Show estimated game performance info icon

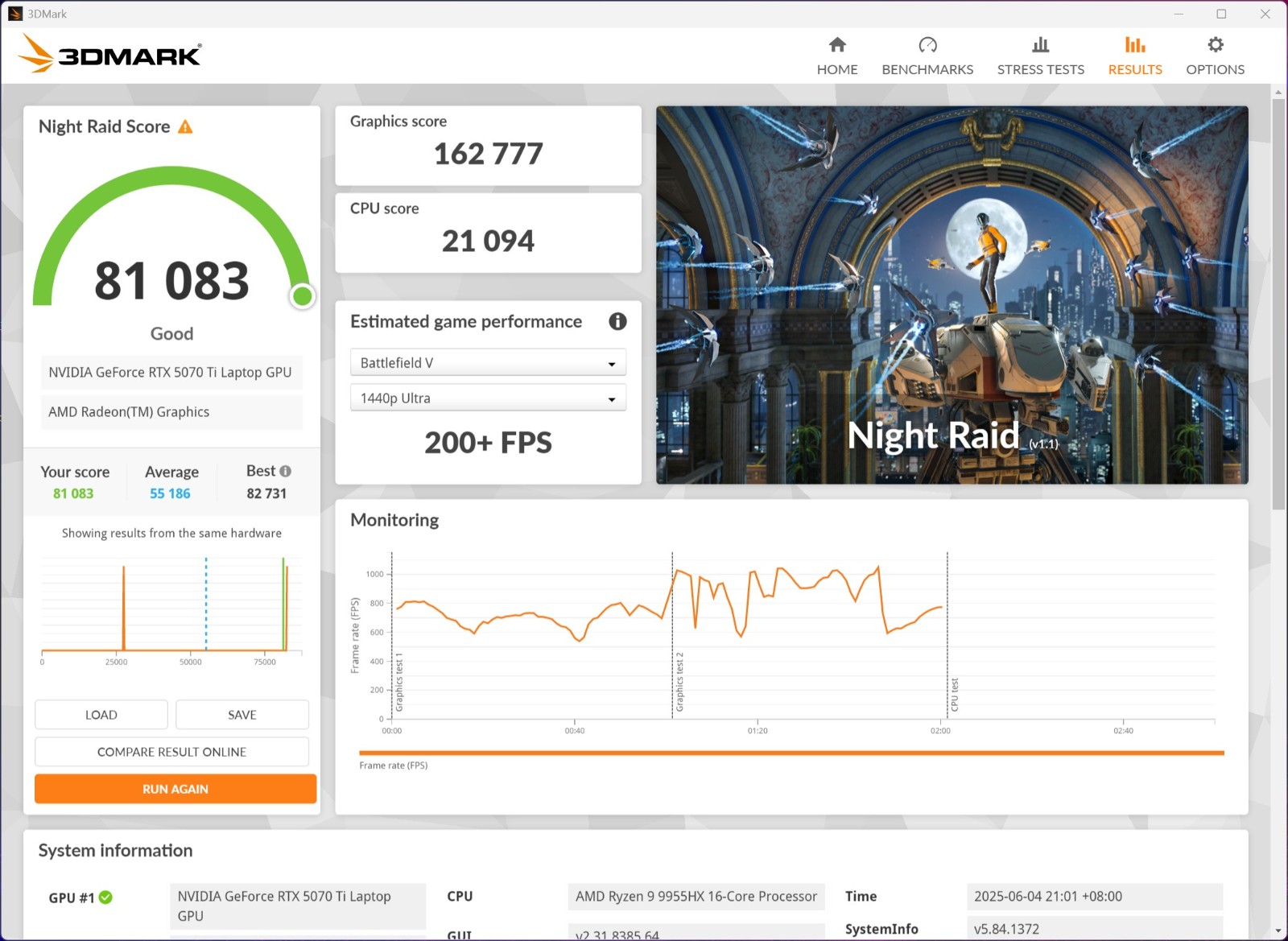pyautogui.click(x=617, y=321)
